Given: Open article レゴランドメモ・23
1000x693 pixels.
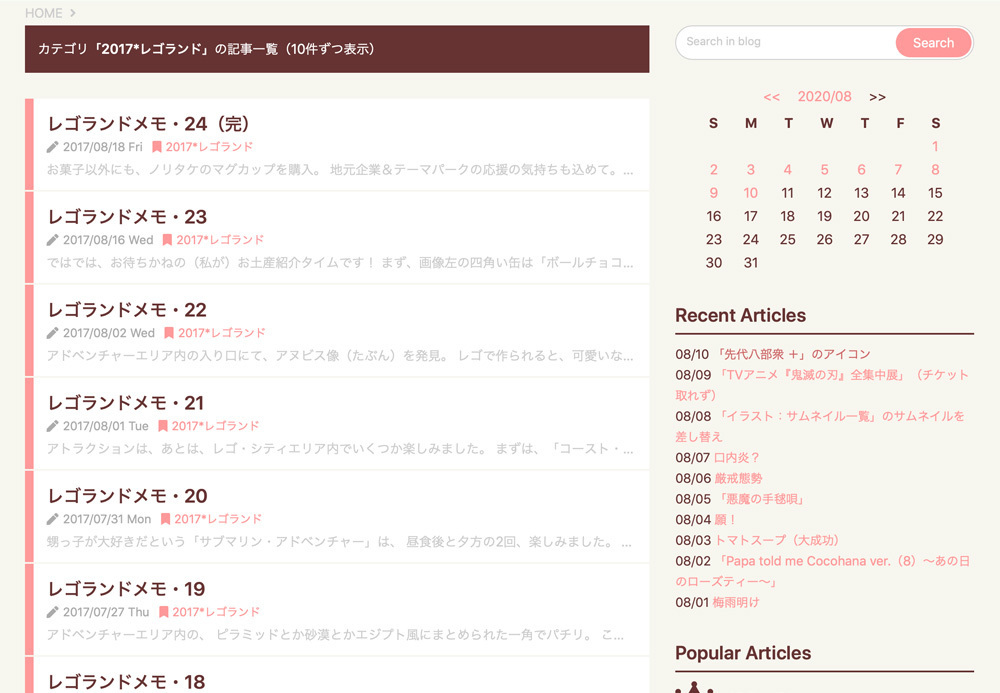Looking at the screenshot, I should pyautogui.click(x=128, y=217).
